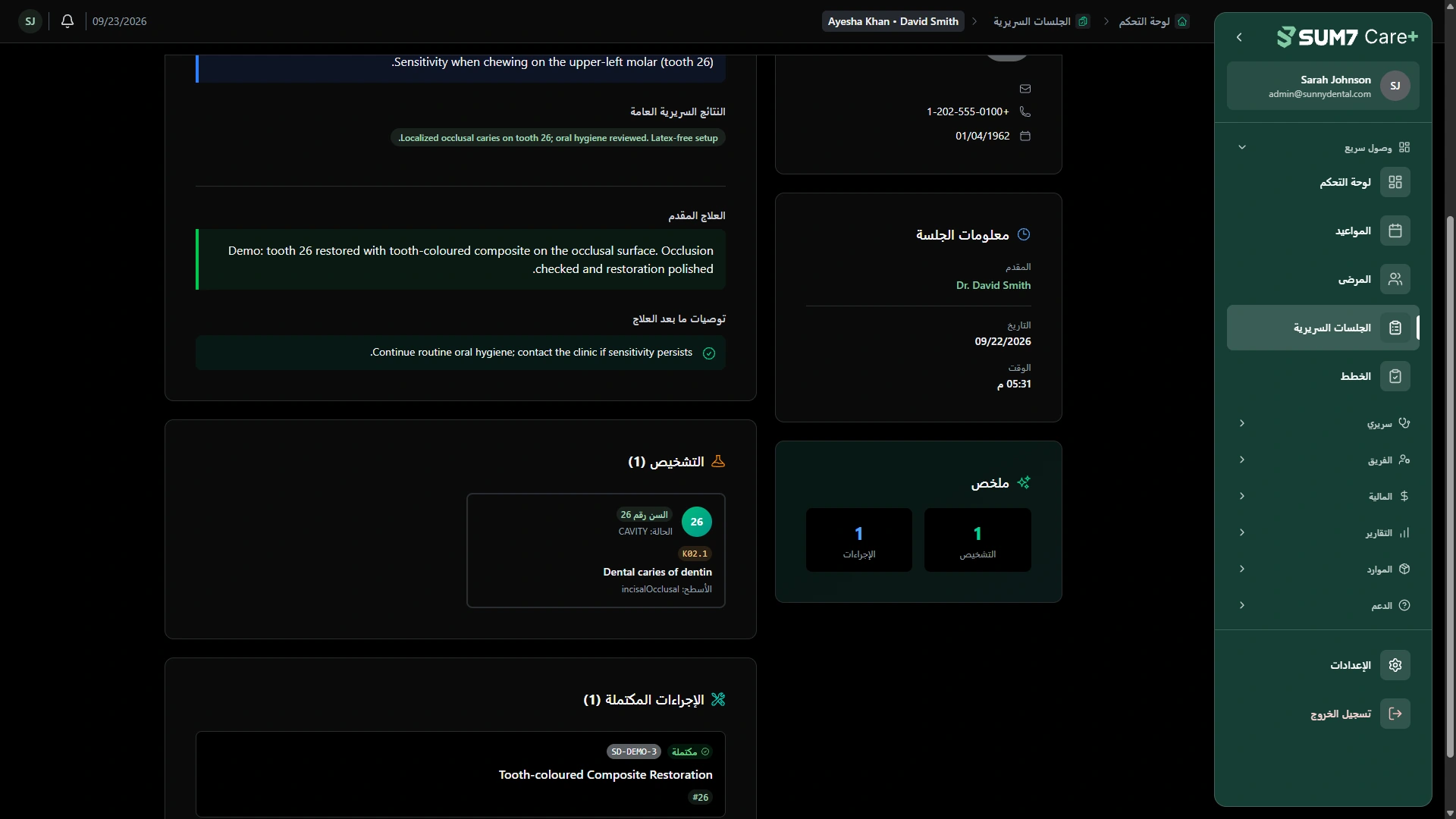Expand the support menu entry
This screenshot has height=819, width=1456.
[1323, 605]
